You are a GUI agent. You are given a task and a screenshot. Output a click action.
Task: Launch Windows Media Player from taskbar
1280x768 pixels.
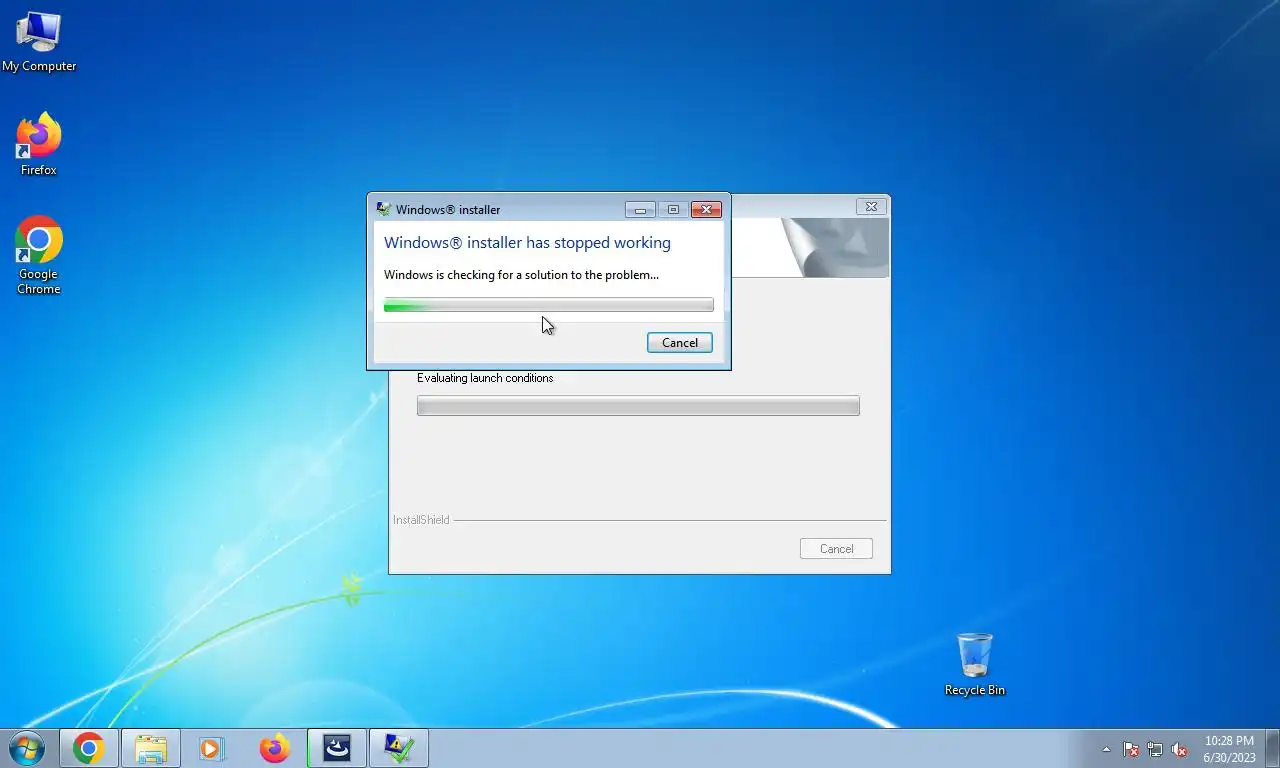212,748
